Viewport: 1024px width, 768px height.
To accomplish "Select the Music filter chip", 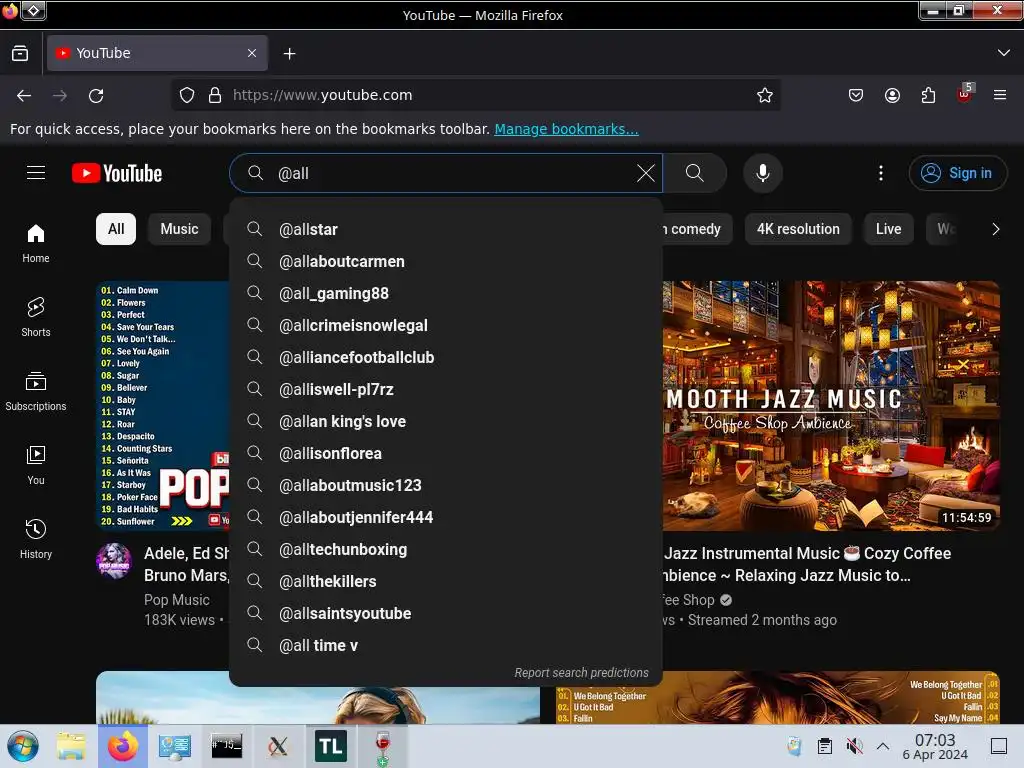I will point(179,229).
